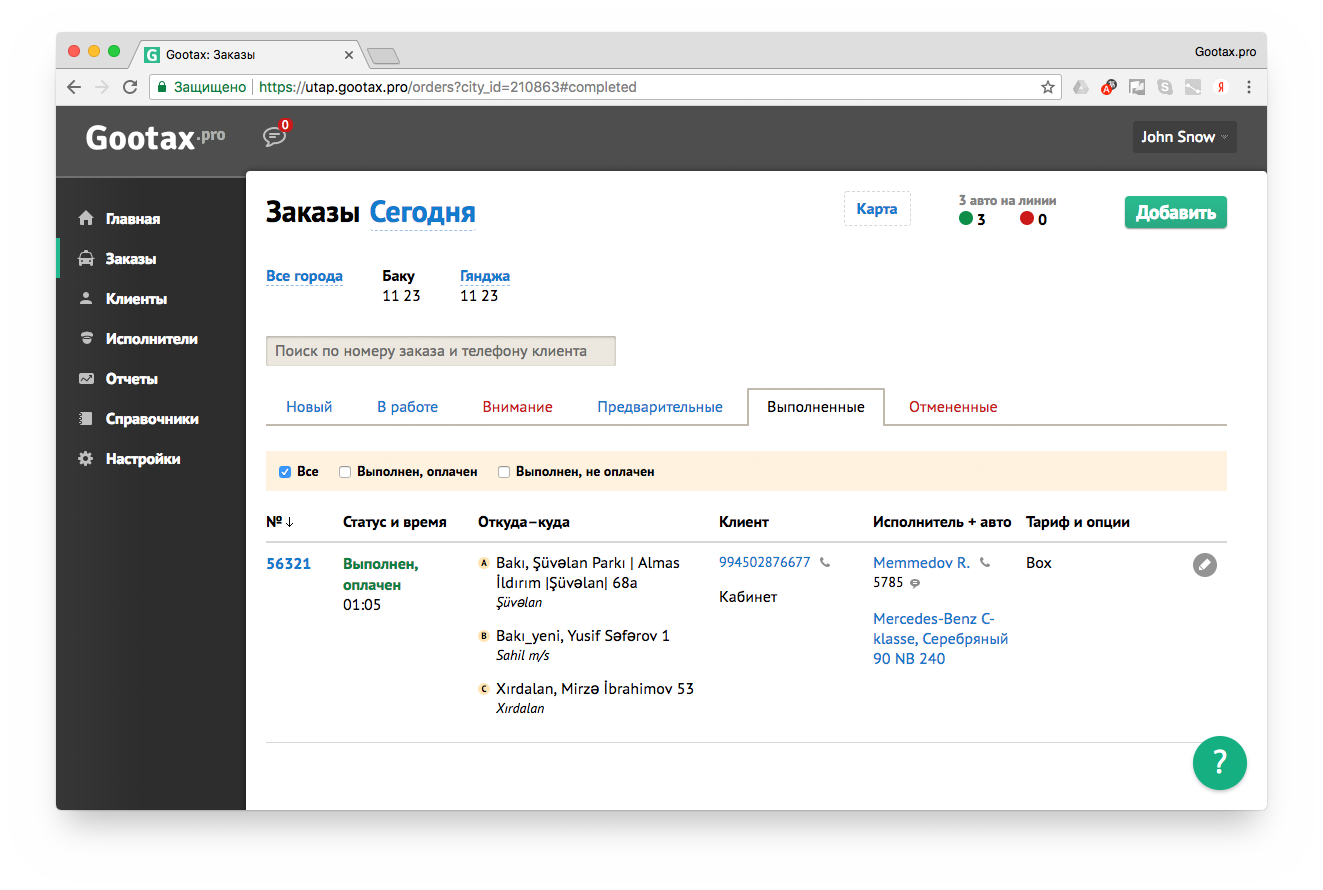Screen dimensions: 1323x890
Task: Open driver Memmedov R. profile link
Action: (921, 563)
